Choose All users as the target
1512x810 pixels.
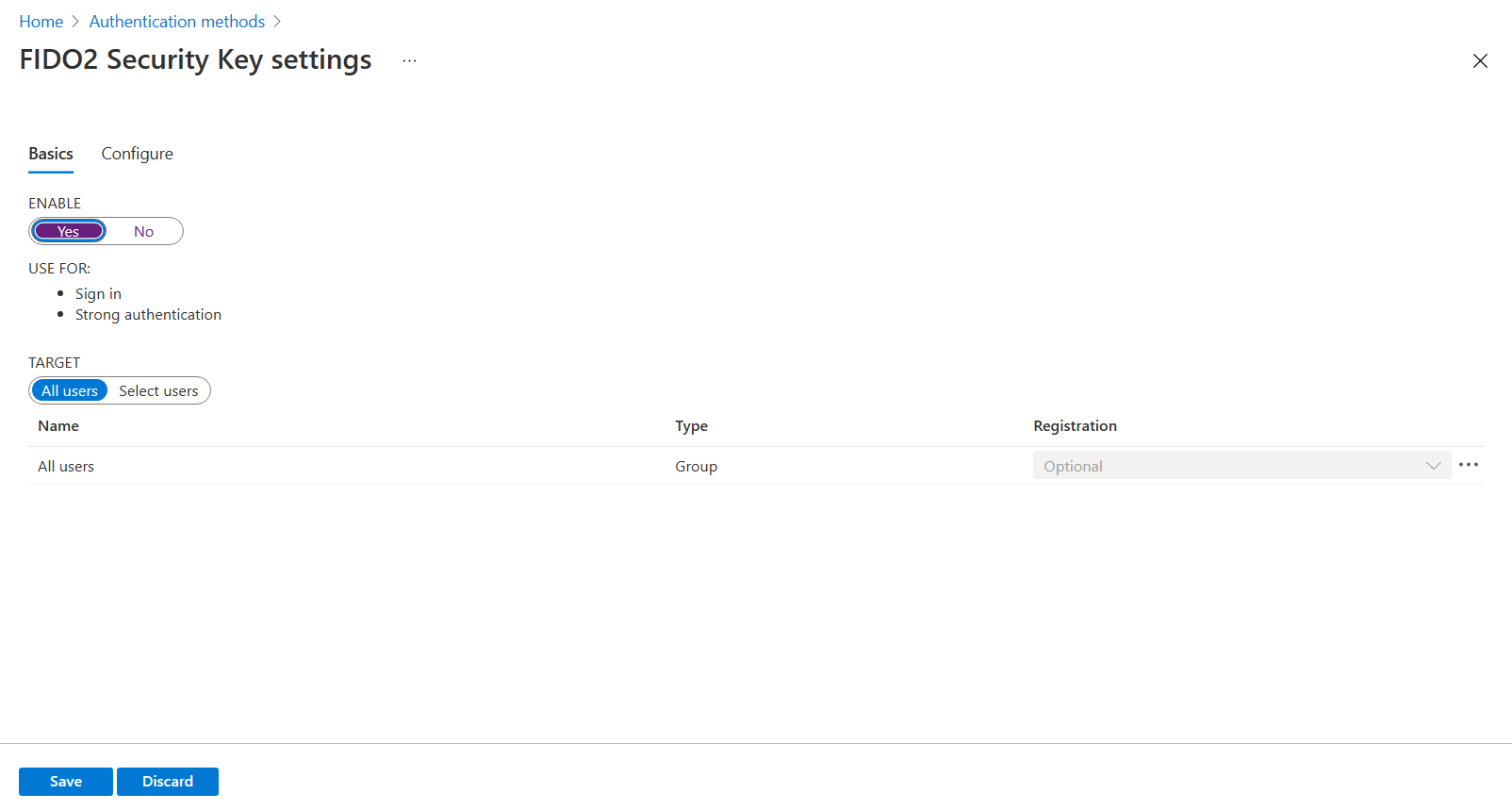click(x=70, y=390)
